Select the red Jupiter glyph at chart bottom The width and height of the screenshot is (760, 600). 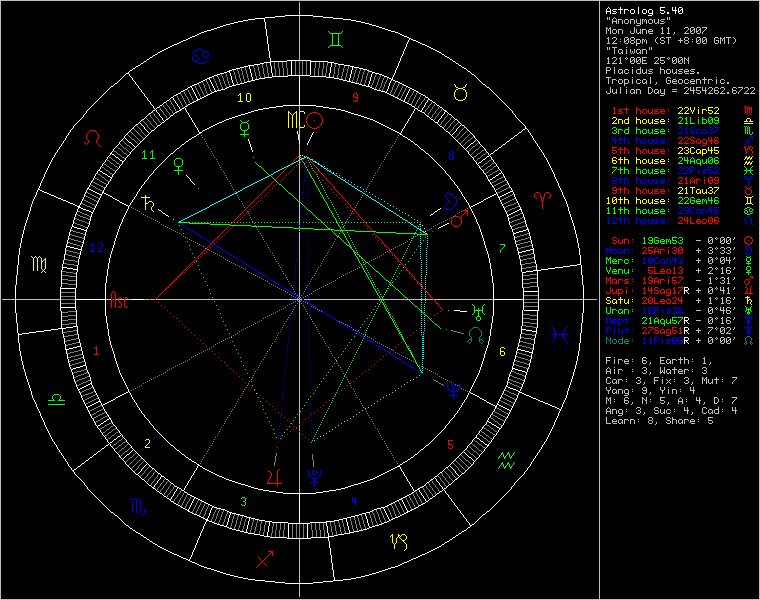pos(275,477)
